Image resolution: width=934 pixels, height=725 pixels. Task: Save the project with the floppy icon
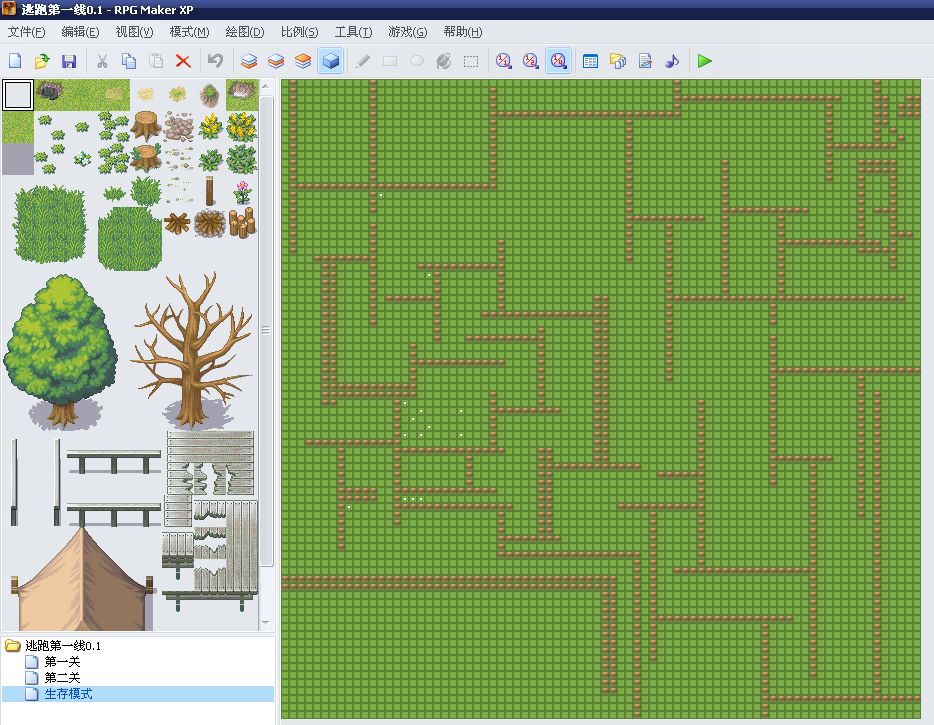coord(69,61)
